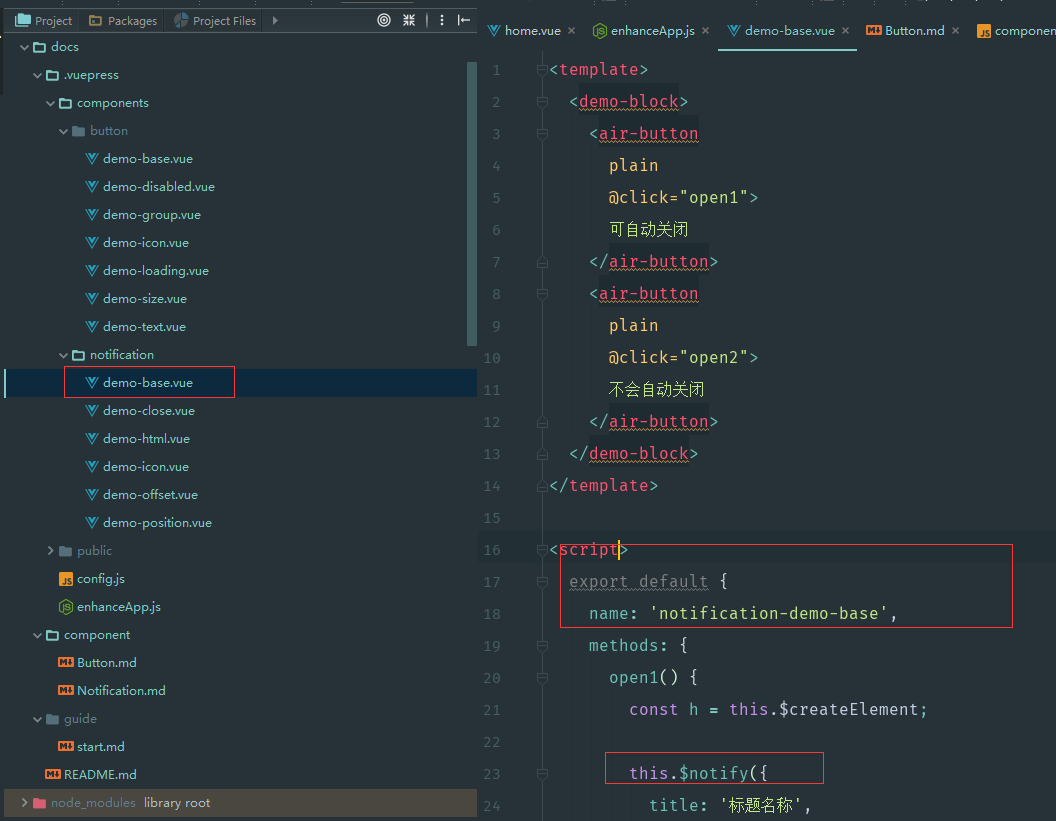
Task: Switch to the Packages view tab
Action: pos(123,21)
